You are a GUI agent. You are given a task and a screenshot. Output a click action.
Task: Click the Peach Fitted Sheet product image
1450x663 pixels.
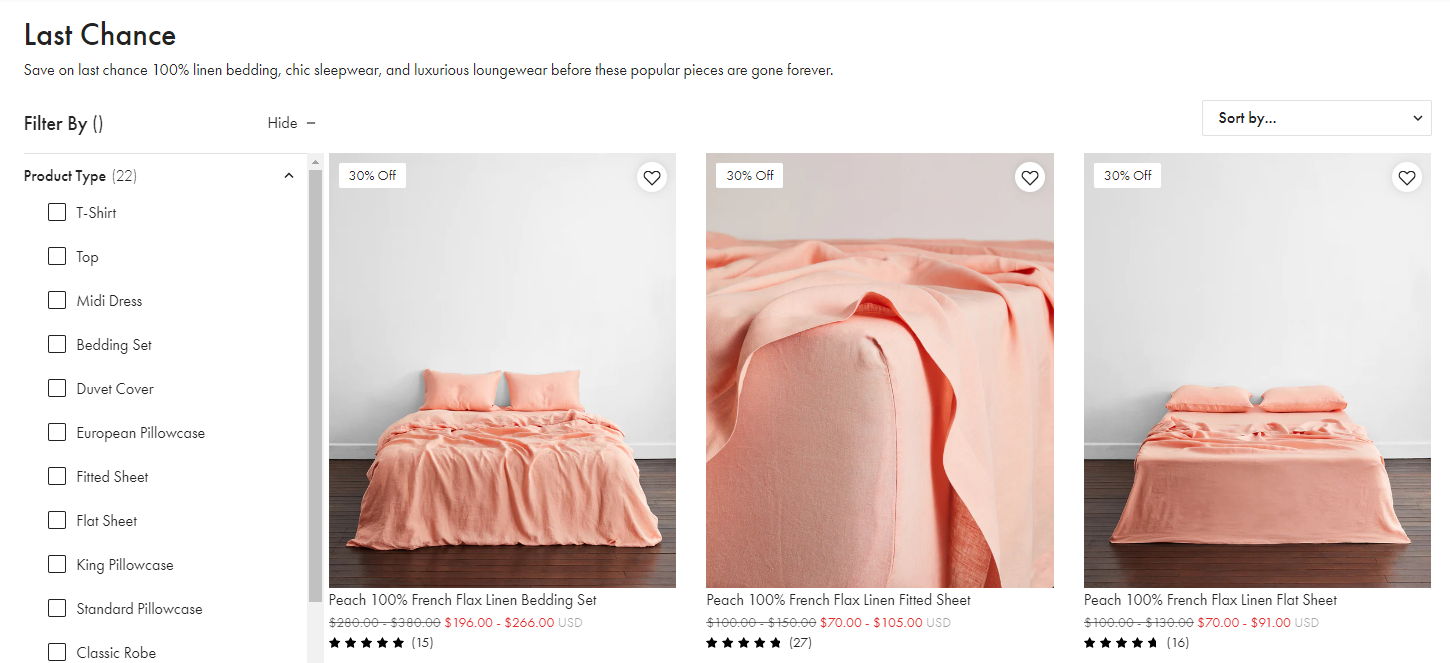click(879, 370)
